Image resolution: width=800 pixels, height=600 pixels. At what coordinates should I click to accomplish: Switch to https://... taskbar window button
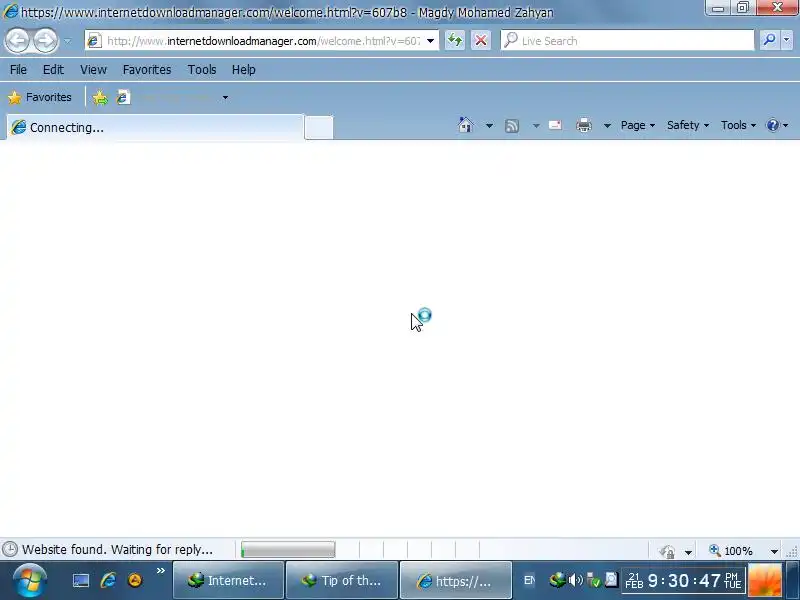456,581
